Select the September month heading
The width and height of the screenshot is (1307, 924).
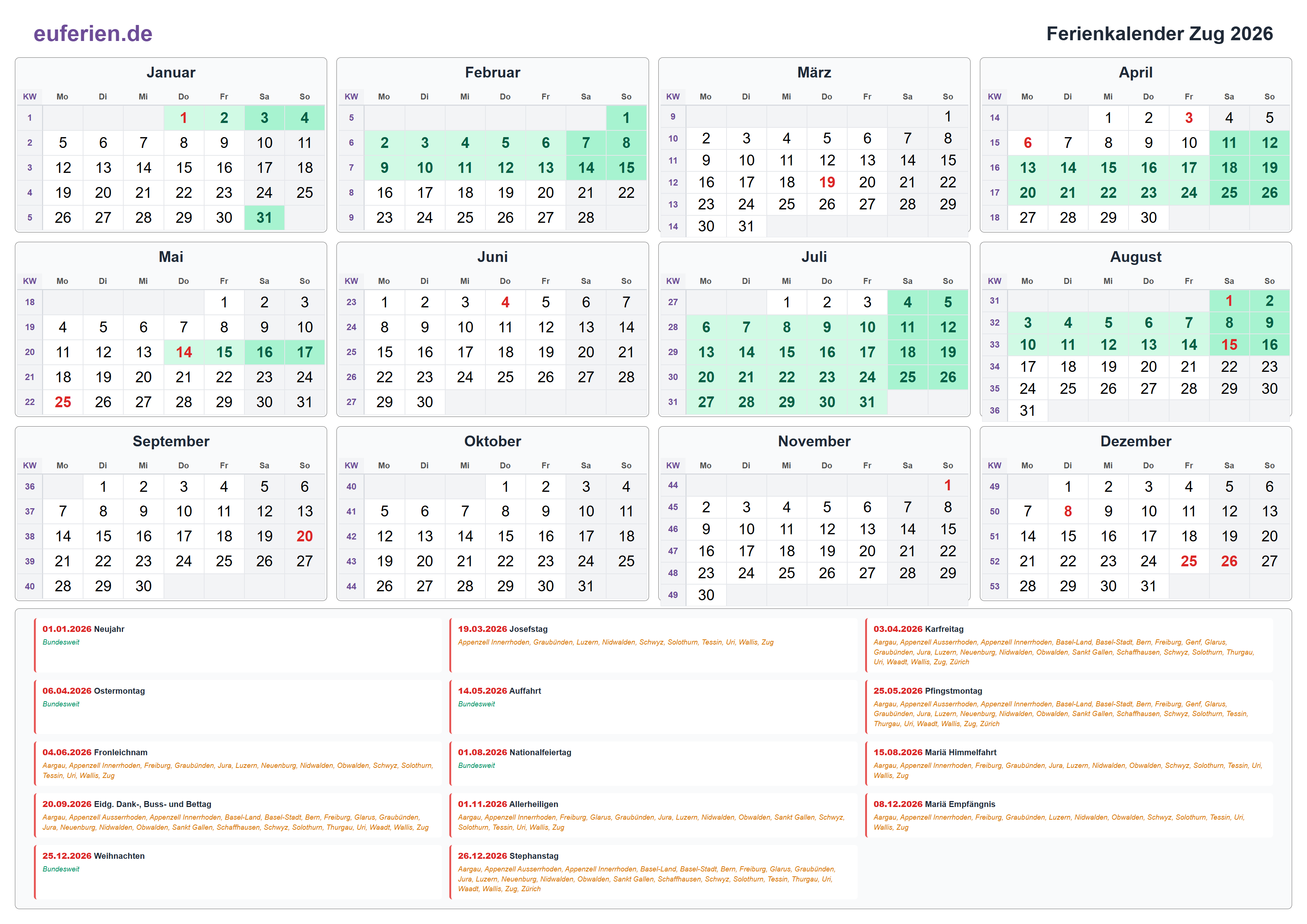(x=171, y=441)
